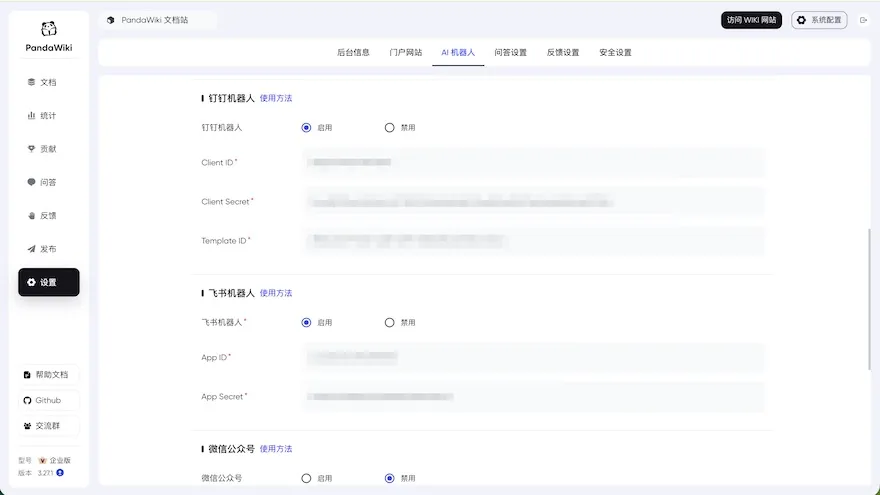Switch to the 后台信息 tab
Image resolution: width=880 pixels, height=495 pixels.
click(x=353, y=53)
